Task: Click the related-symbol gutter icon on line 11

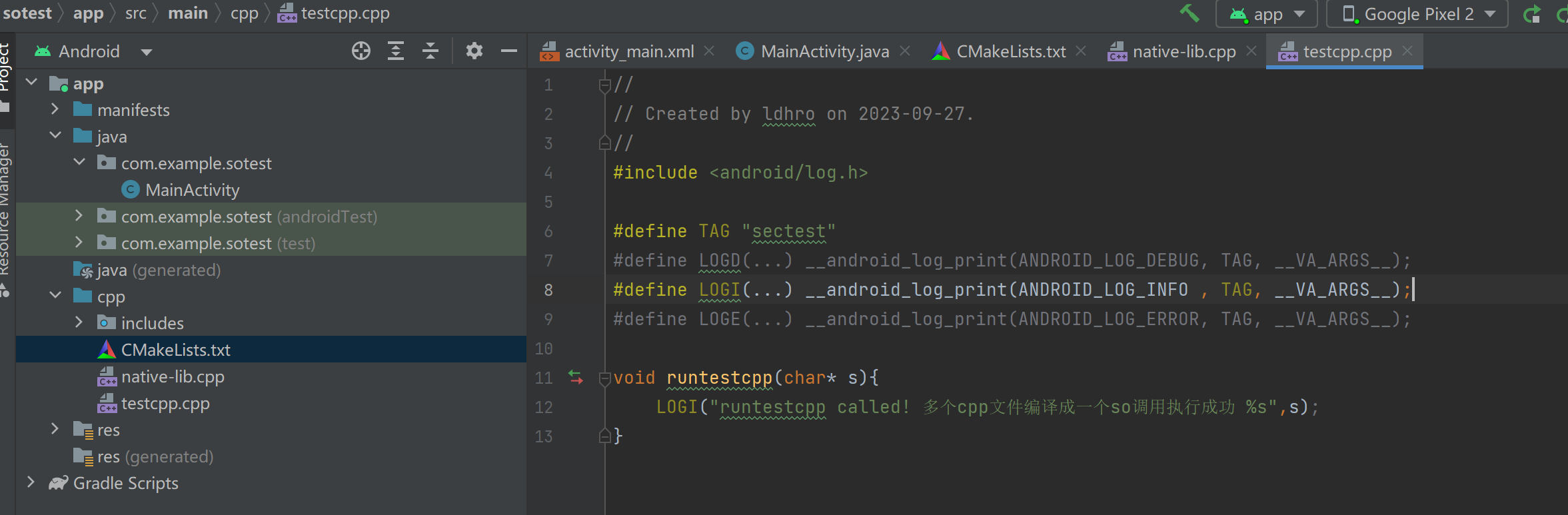Action: click(x=576, y=377)
